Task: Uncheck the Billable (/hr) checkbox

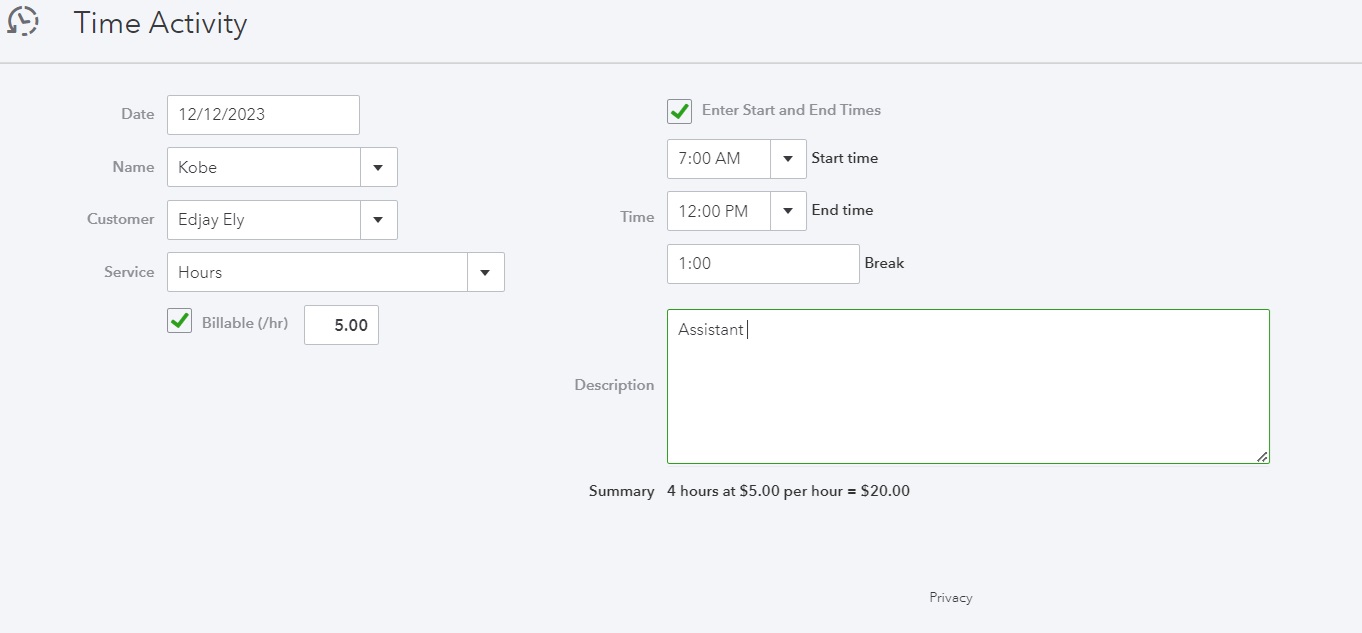Action: (x=179, y=321)
